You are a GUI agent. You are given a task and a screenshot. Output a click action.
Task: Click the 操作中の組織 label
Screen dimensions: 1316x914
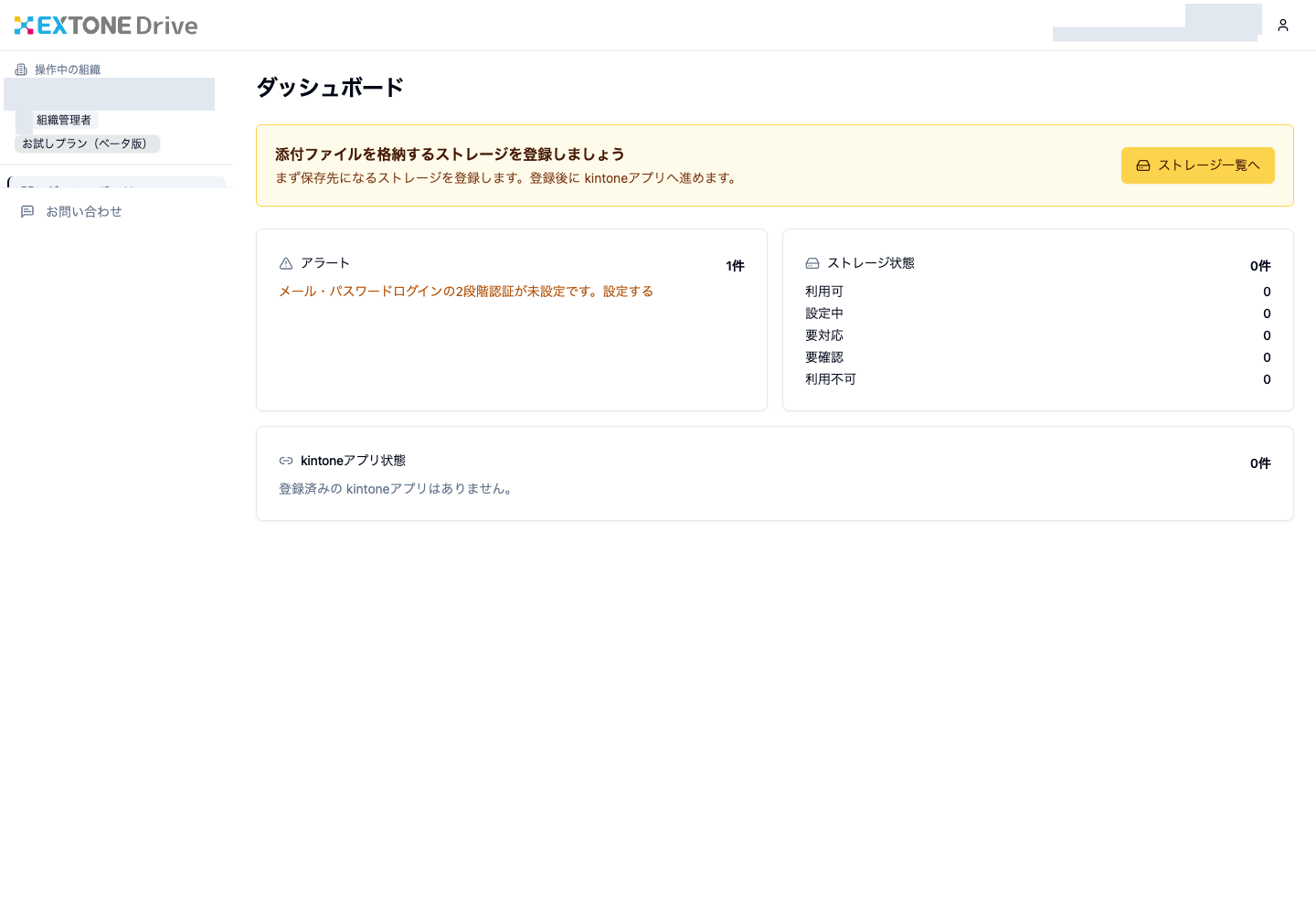[68, 69]
